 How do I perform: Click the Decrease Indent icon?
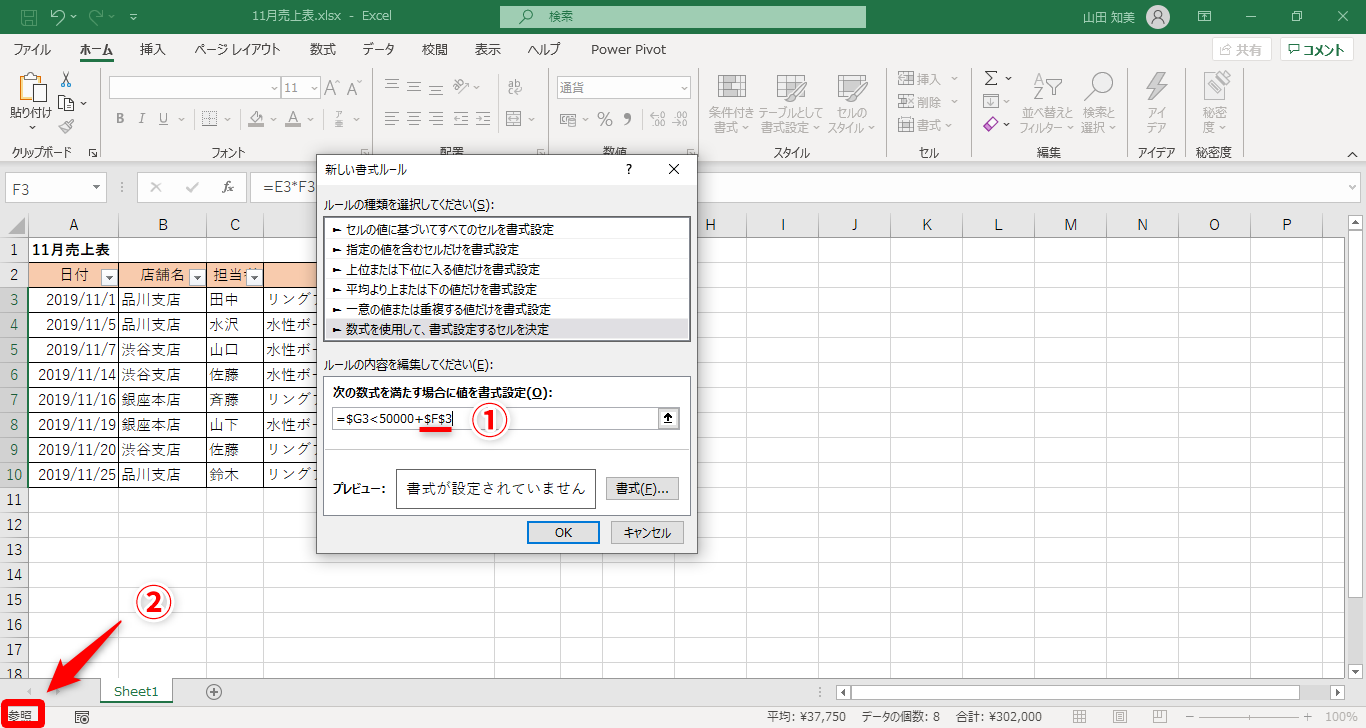(461, 119)
